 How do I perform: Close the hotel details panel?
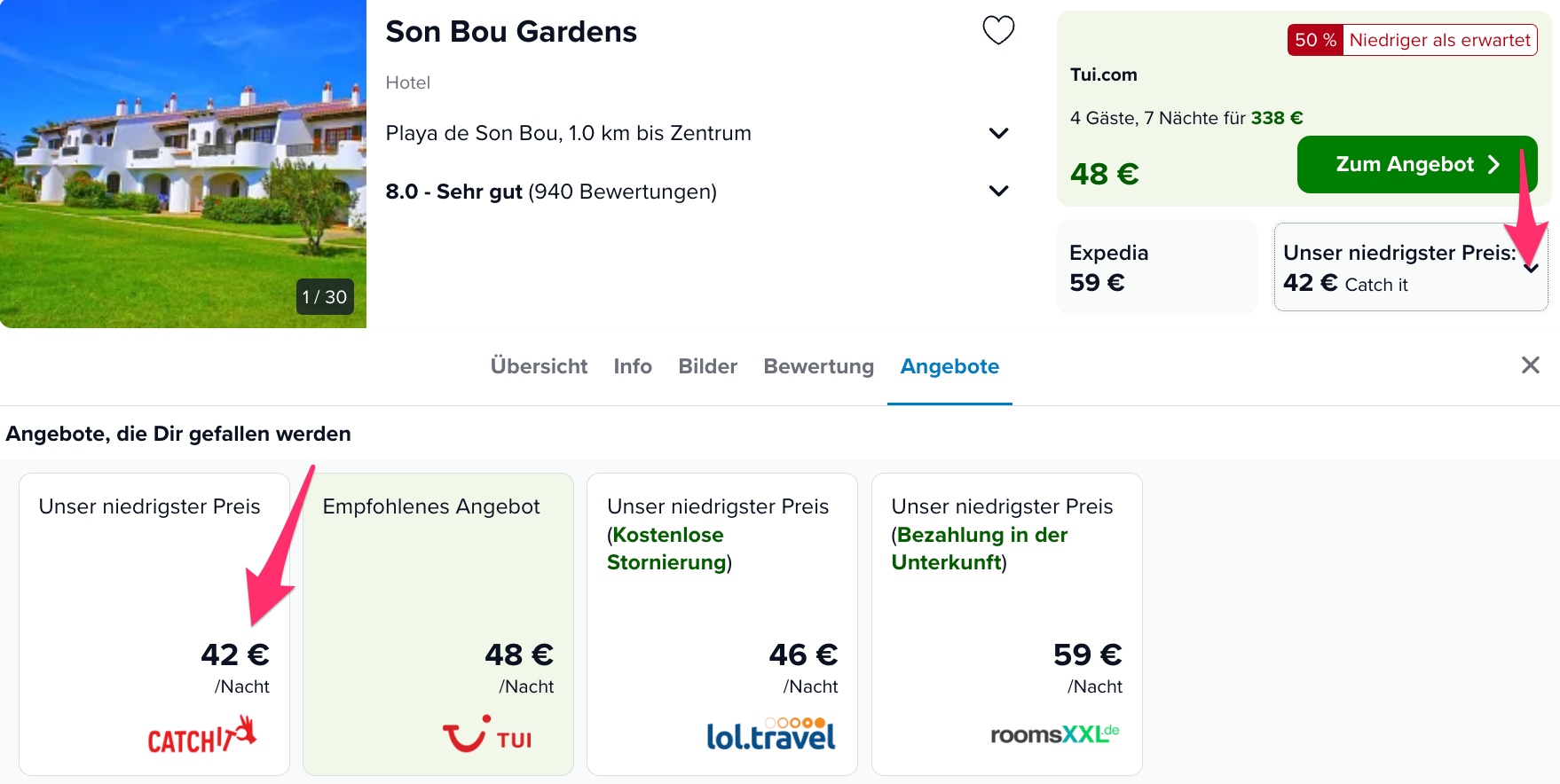coord(1530,365)
